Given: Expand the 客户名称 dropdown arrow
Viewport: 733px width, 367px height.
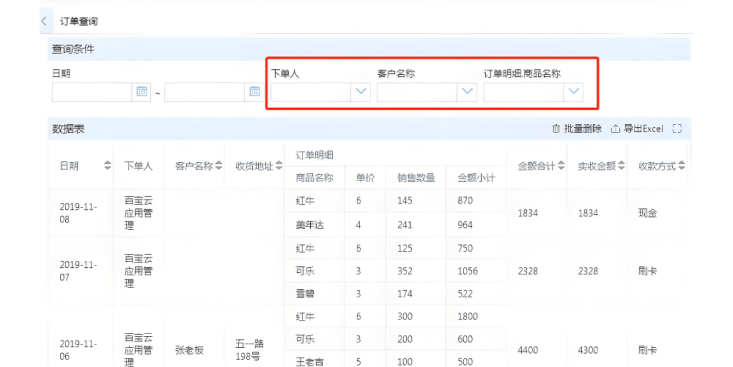Looking at the screenshot, I should [x=467, y=92].
